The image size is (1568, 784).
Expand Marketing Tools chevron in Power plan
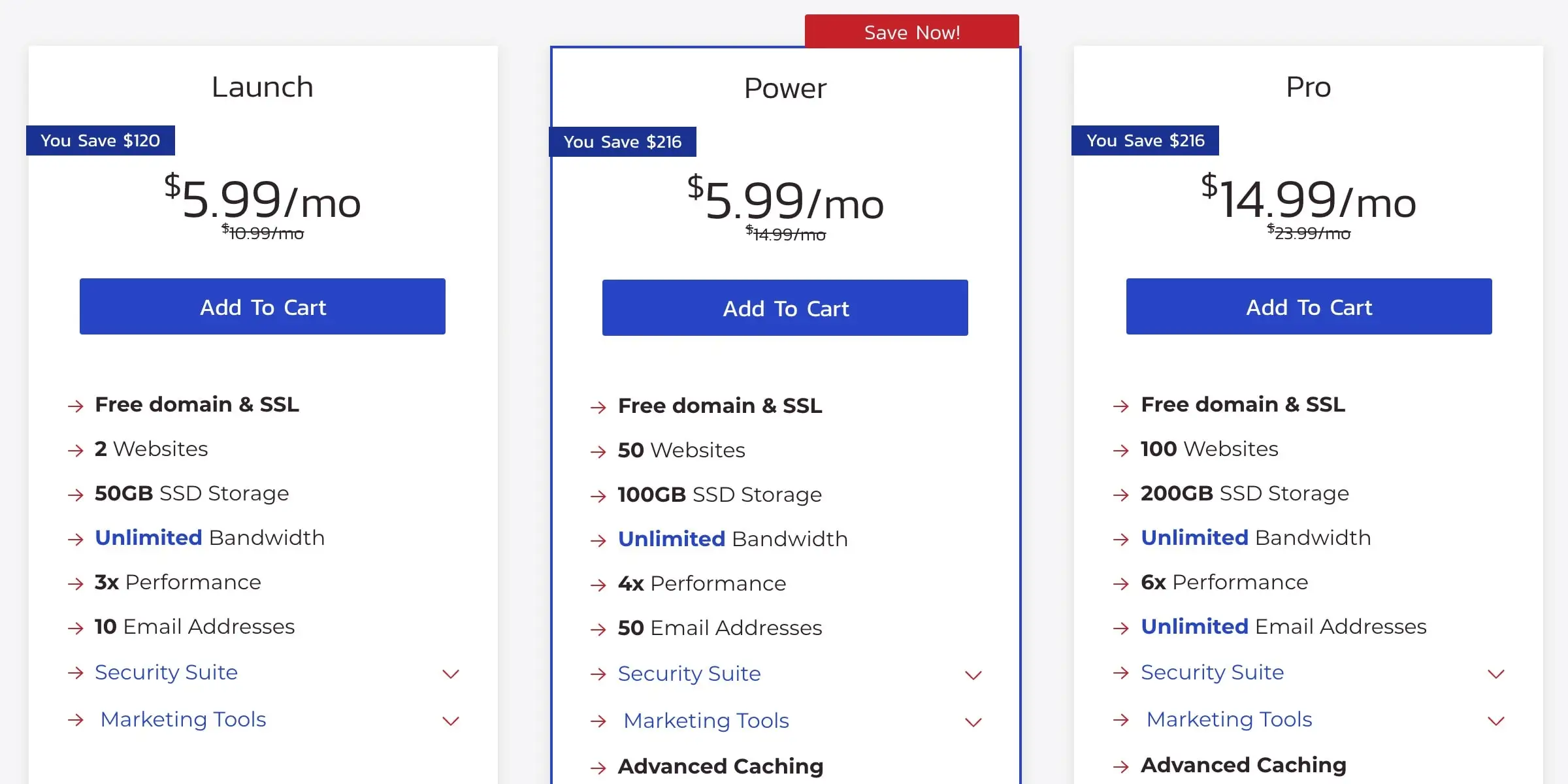[x=973, y=722]
